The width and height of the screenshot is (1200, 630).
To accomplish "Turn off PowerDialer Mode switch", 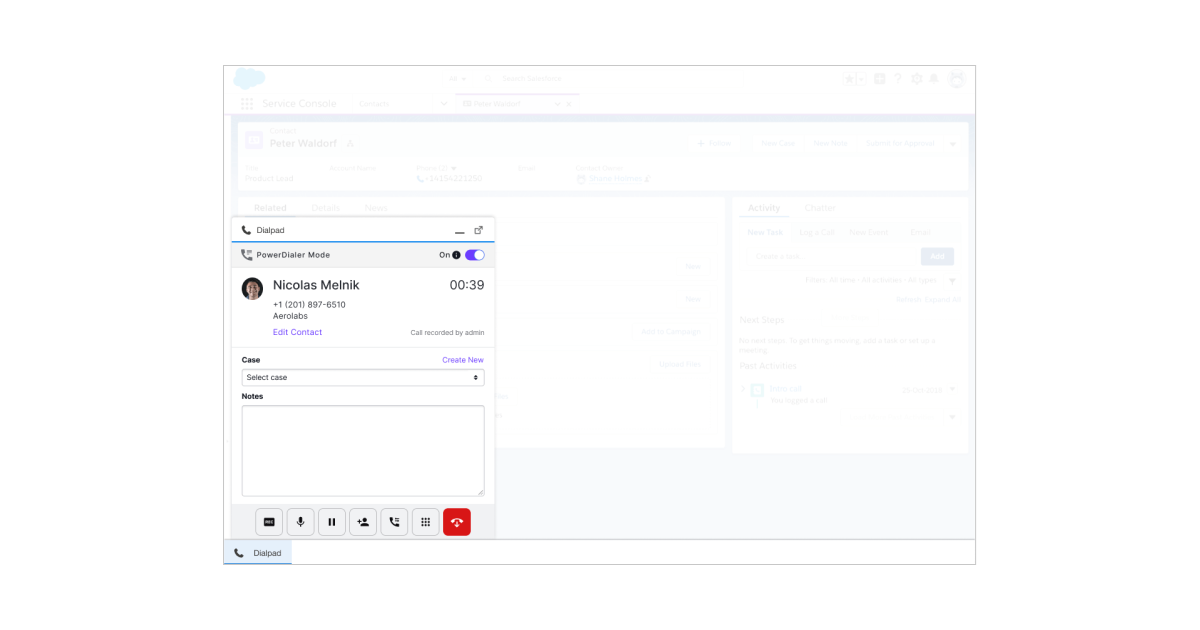I will (475, 255).
